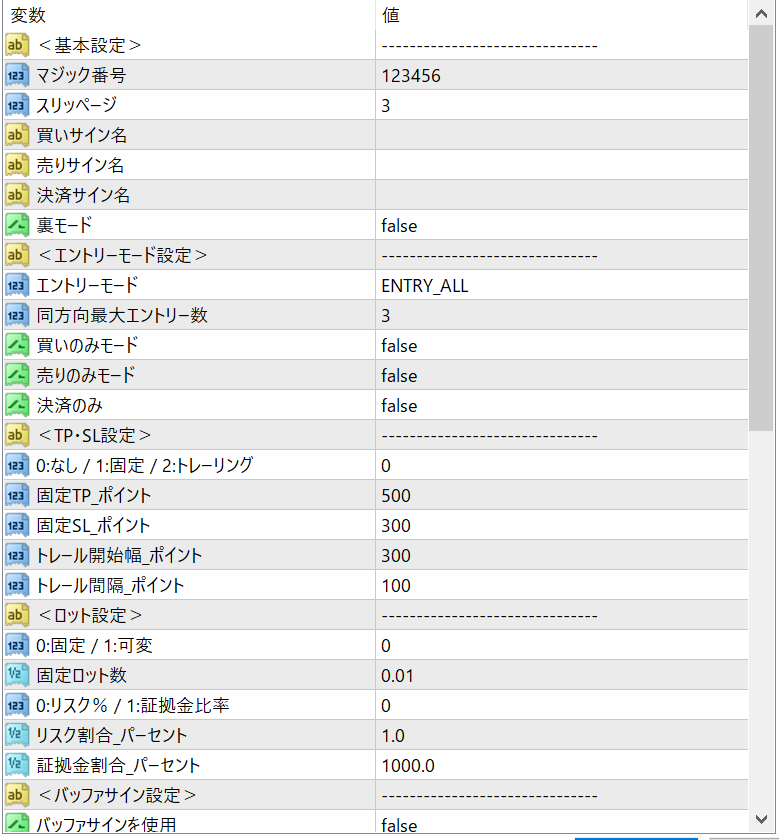Click the enum icon beside エントリーモード
Viewport: 779px width, 840px height.
[17, 285]
